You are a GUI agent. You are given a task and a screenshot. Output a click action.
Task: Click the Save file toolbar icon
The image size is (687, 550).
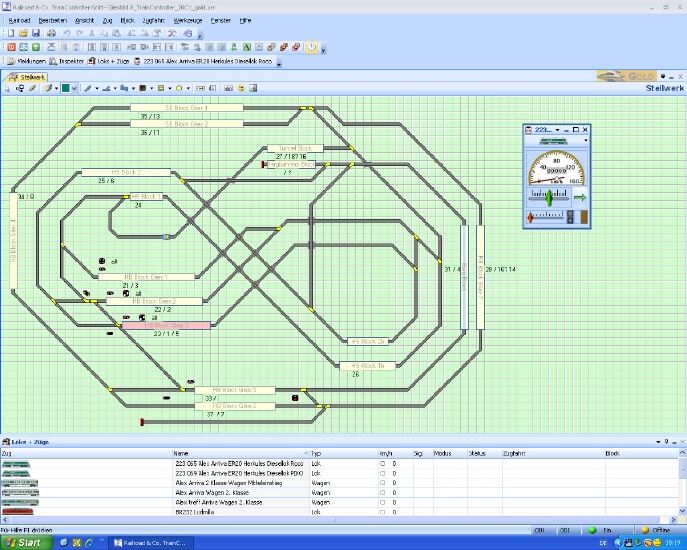pos(36,33)
